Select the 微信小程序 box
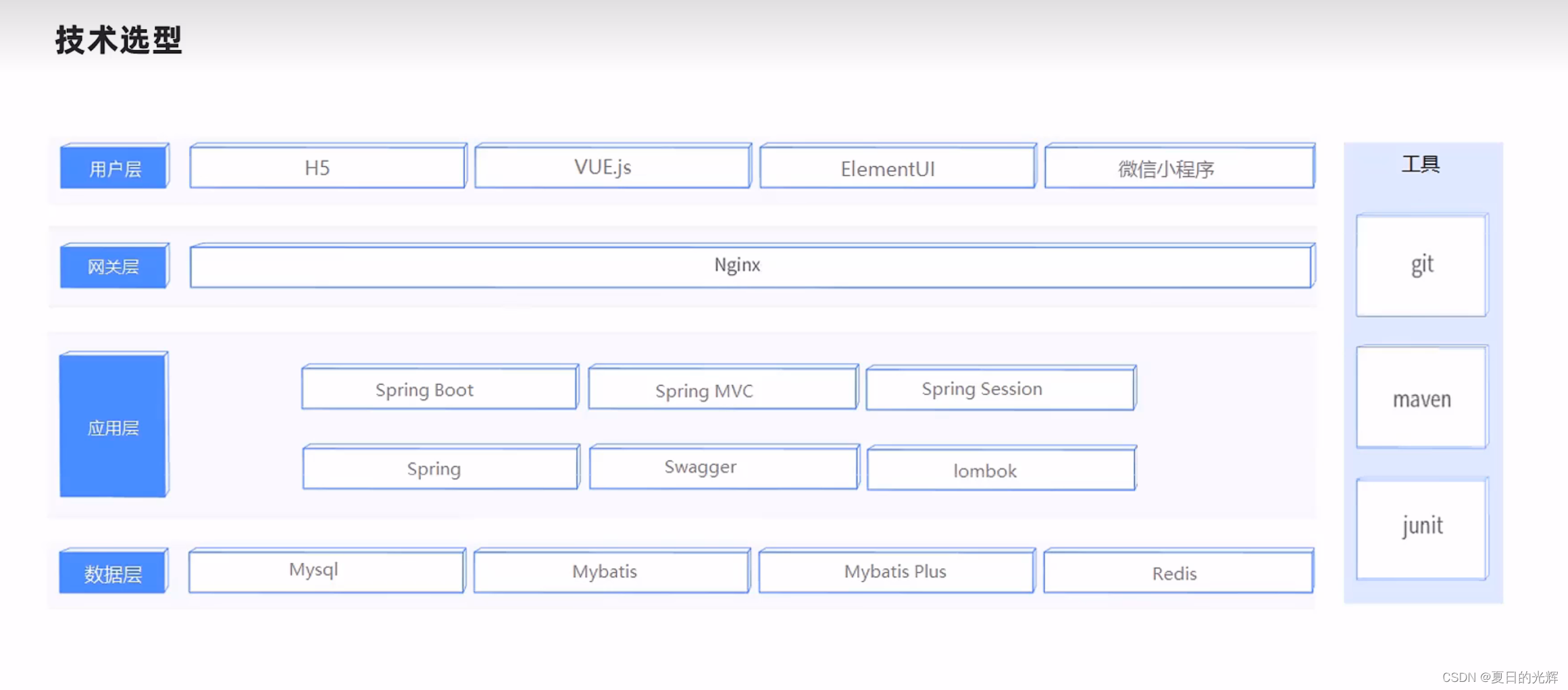Screen dimensions: 1568x690 (1180, 166)
